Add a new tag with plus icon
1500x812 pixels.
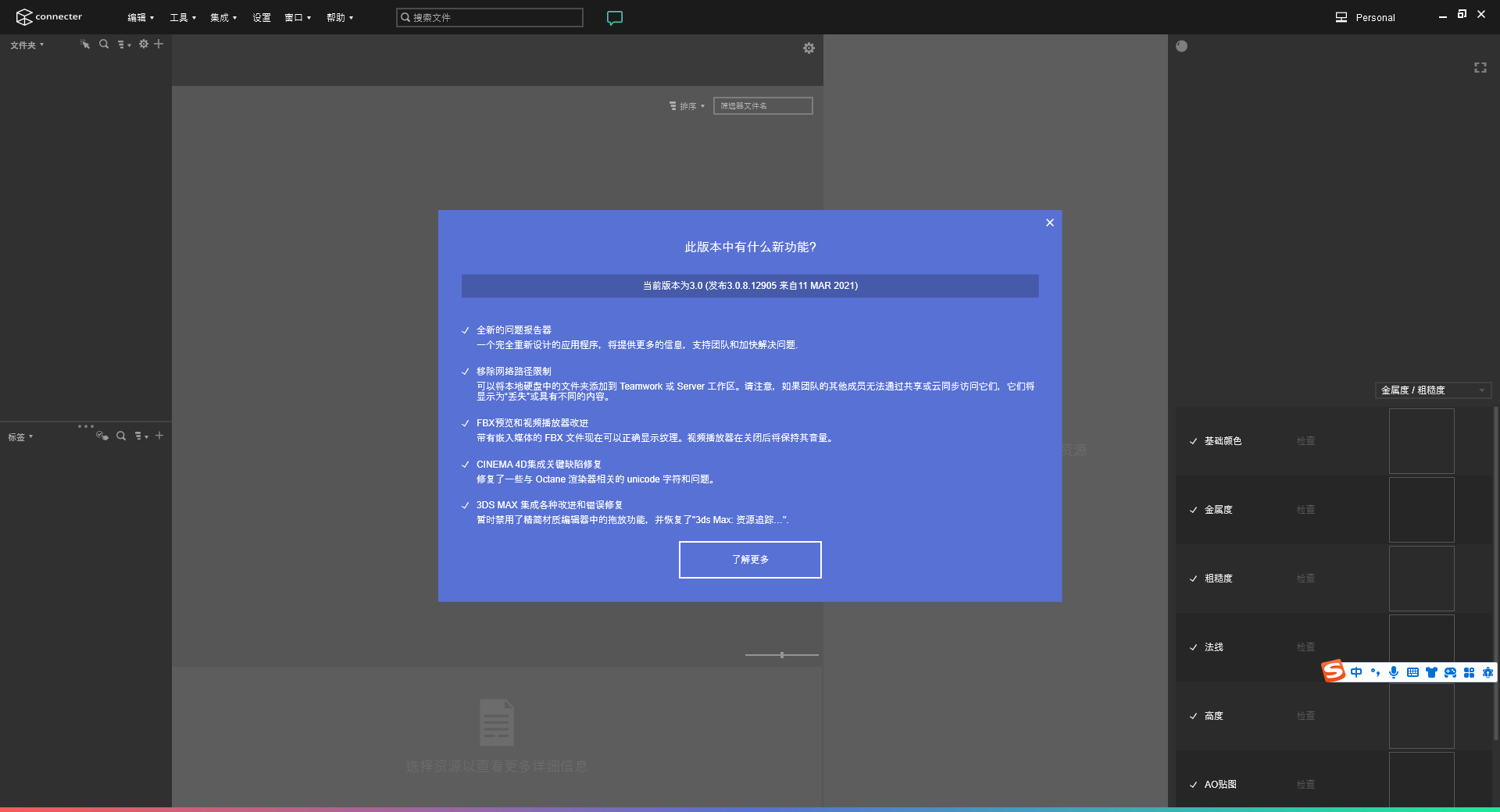tap(159, 436)
